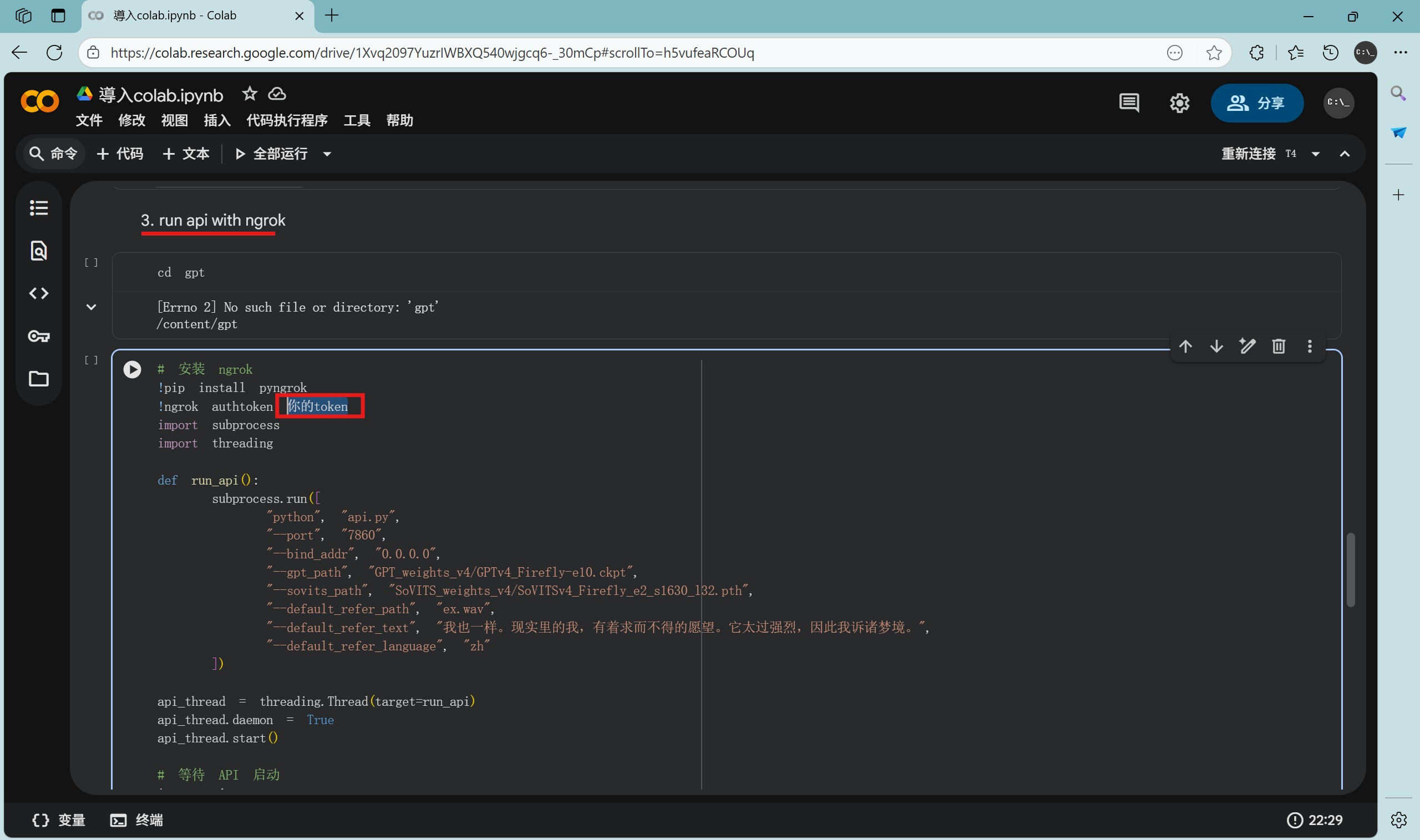Open the comments panel icon
The width and height of the screenshot is (1420, 840).
(1129, 103)
